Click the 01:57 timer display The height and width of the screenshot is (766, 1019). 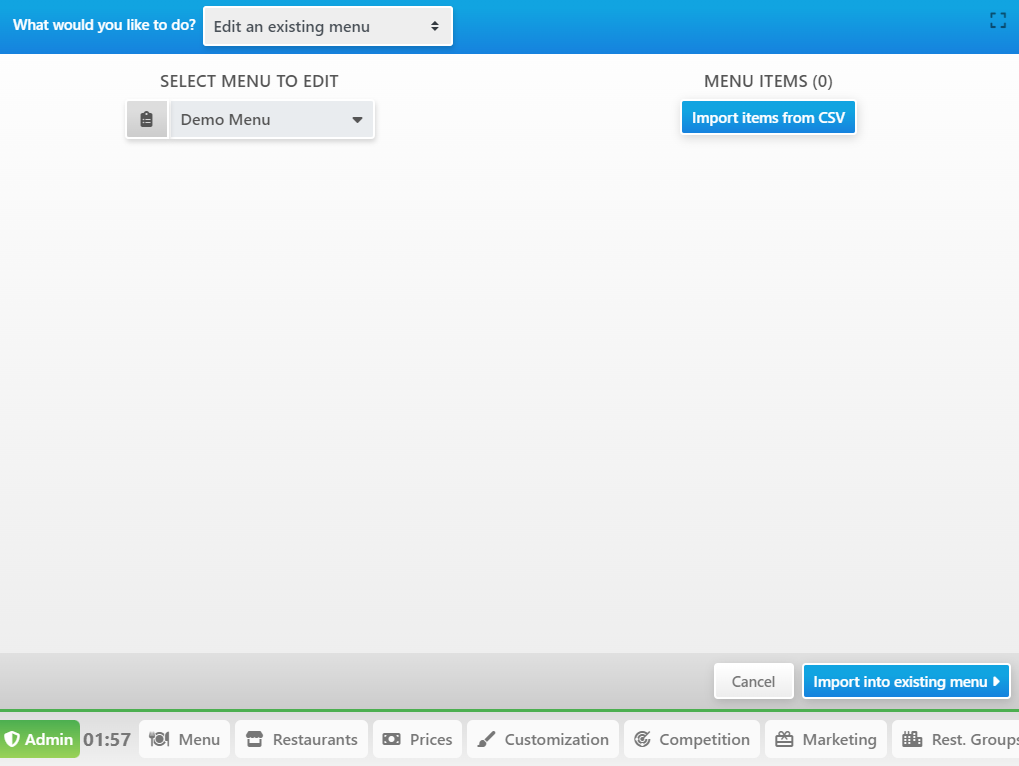click(107, 740)
